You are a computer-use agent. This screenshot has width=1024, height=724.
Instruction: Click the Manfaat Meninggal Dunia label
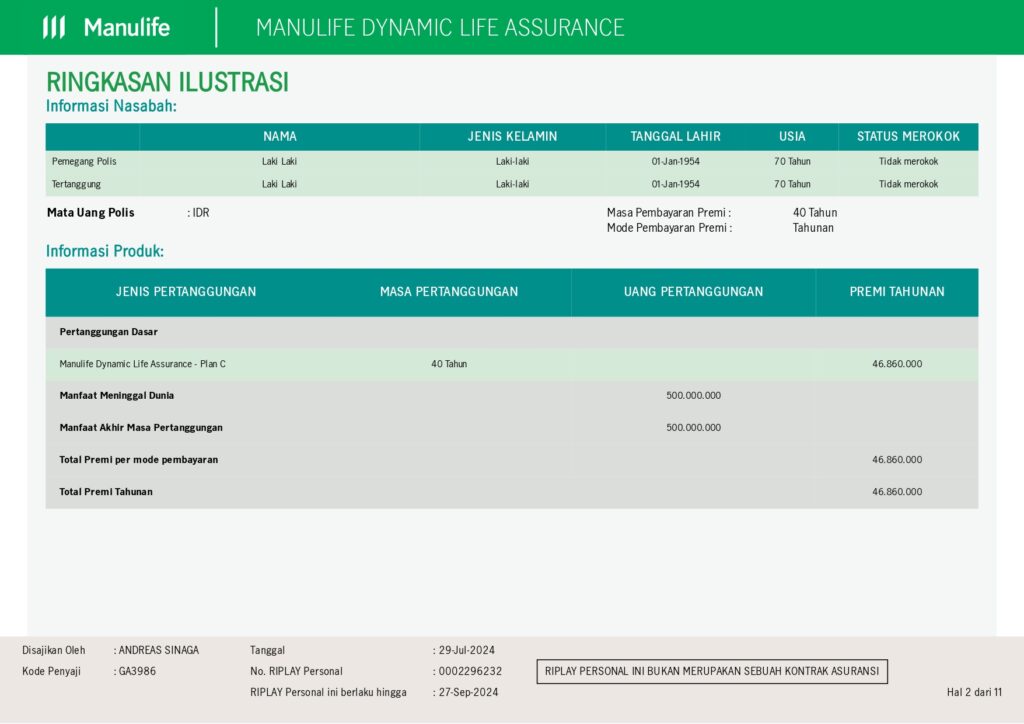tap(117, 396)
